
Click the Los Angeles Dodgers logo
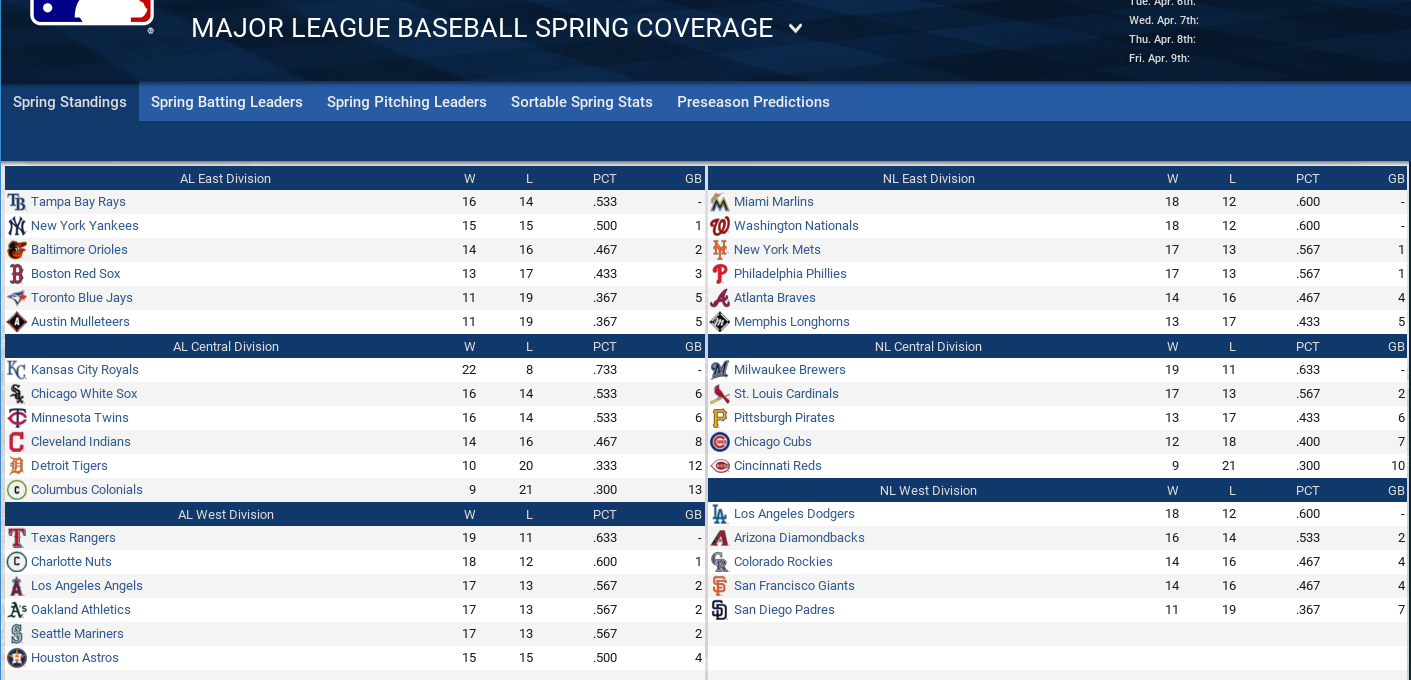719,514
